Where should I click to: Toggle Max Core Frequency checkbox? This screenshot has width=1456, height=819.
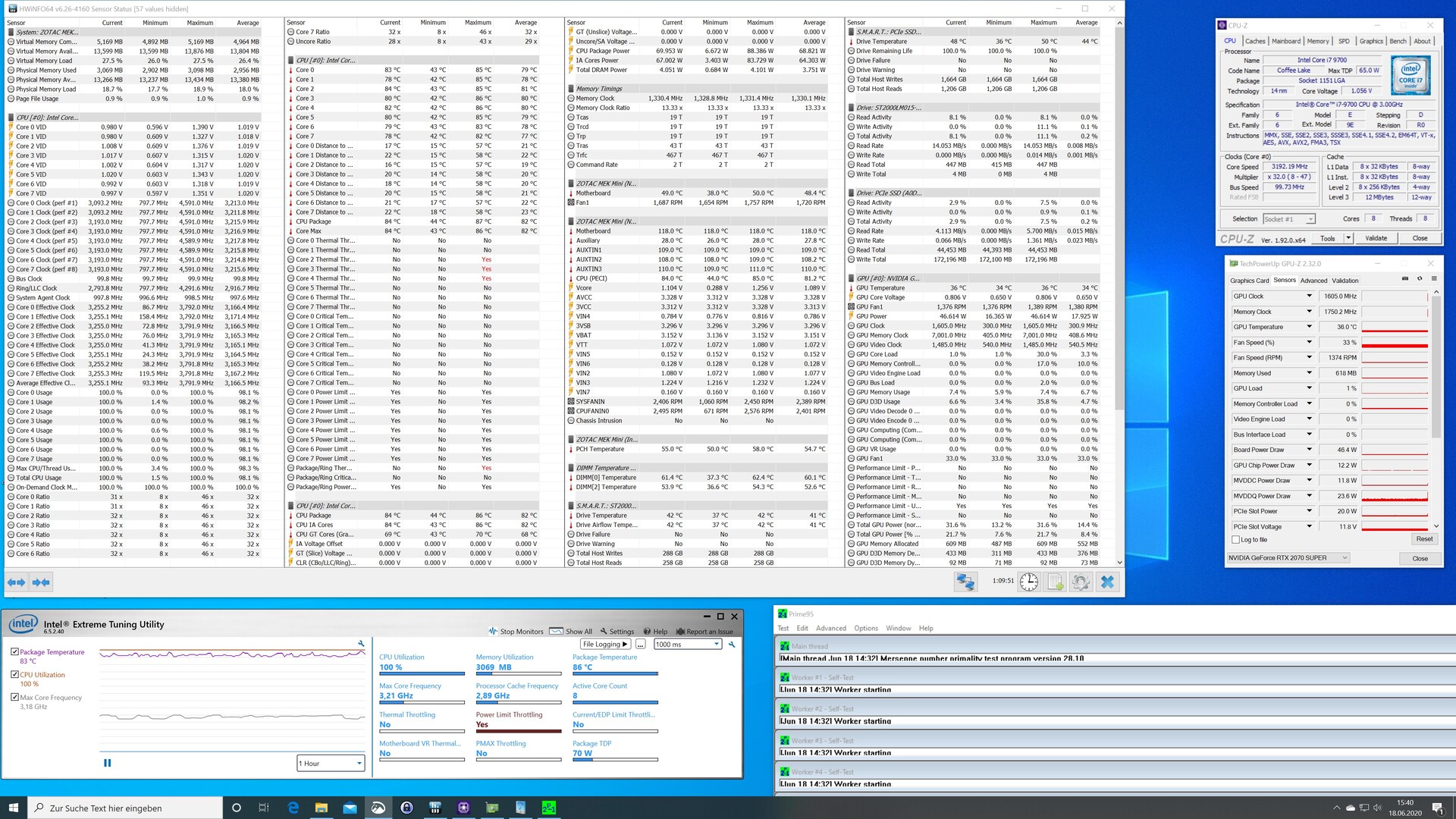click(x=14, y=697)
